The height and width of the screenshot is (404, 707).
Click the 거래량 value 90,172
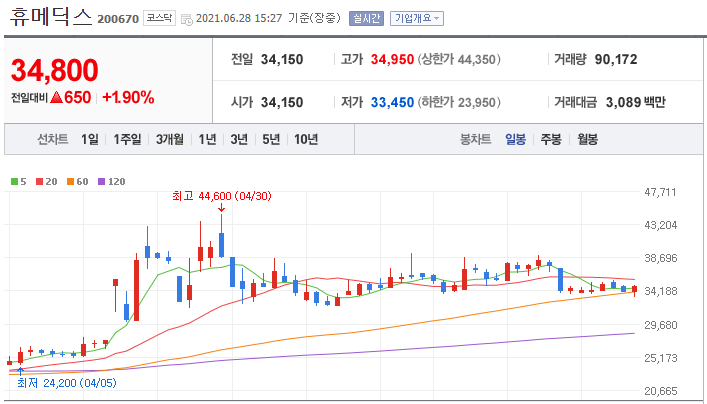pos(616,60)
